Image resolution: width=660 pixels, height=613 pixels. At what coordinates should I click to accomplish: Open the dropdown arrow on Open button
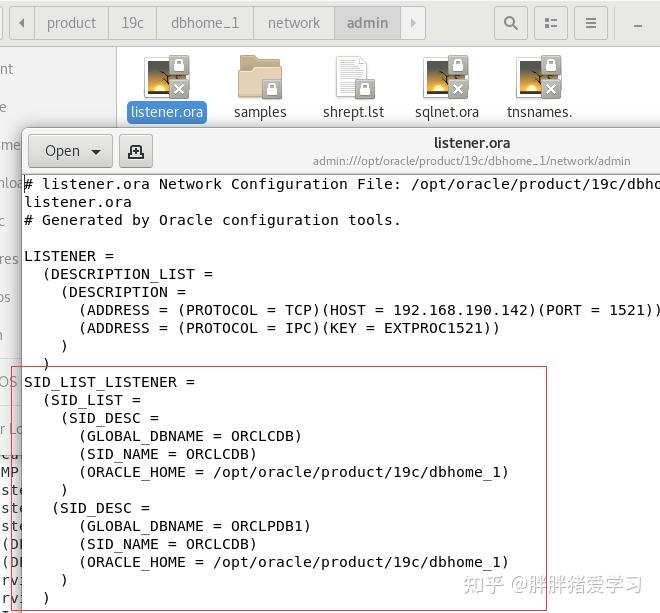pyautogui.click(x=96, y=152)
